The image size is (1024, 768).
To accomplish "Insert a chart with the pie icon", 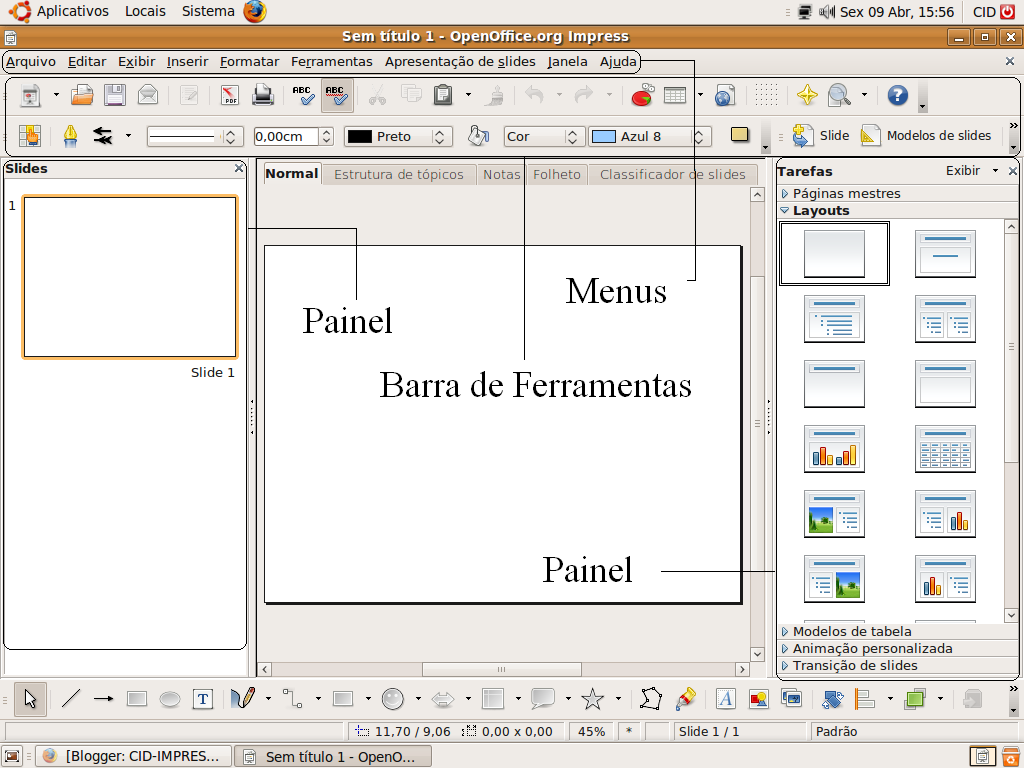I will click(643, 95).
